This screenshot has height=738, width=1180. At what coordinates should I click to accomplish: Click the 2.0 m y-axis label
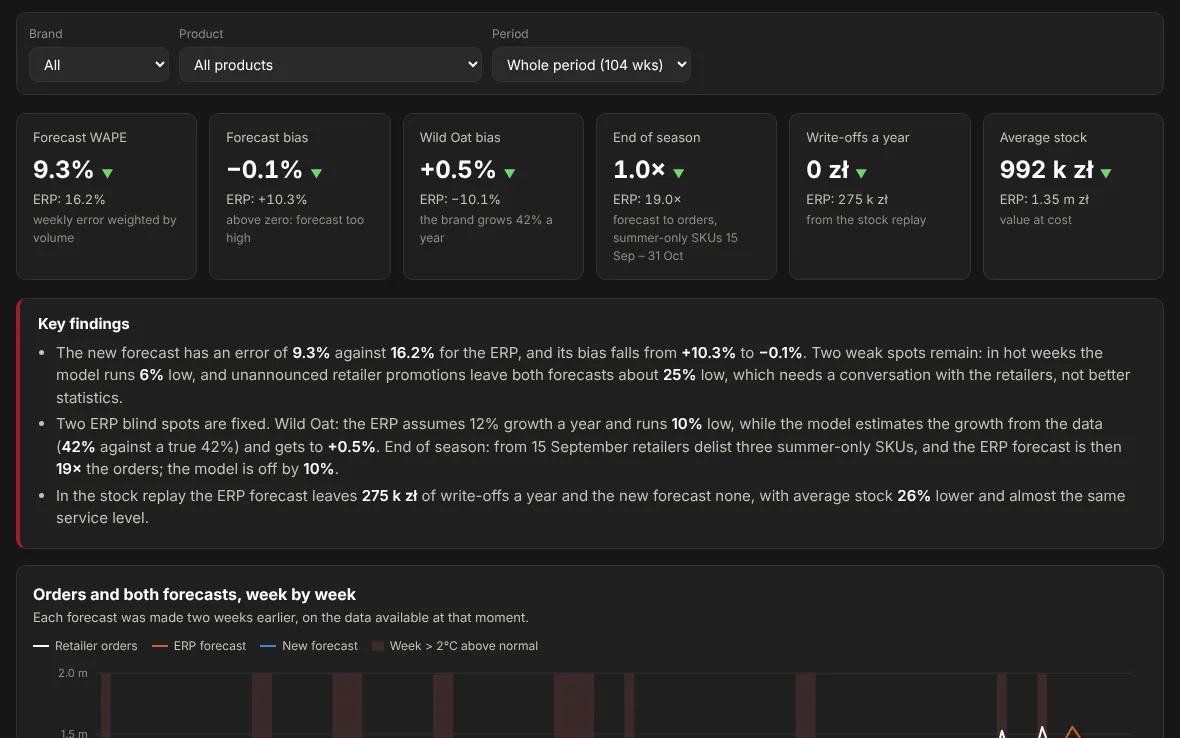(x=72, y=673)
